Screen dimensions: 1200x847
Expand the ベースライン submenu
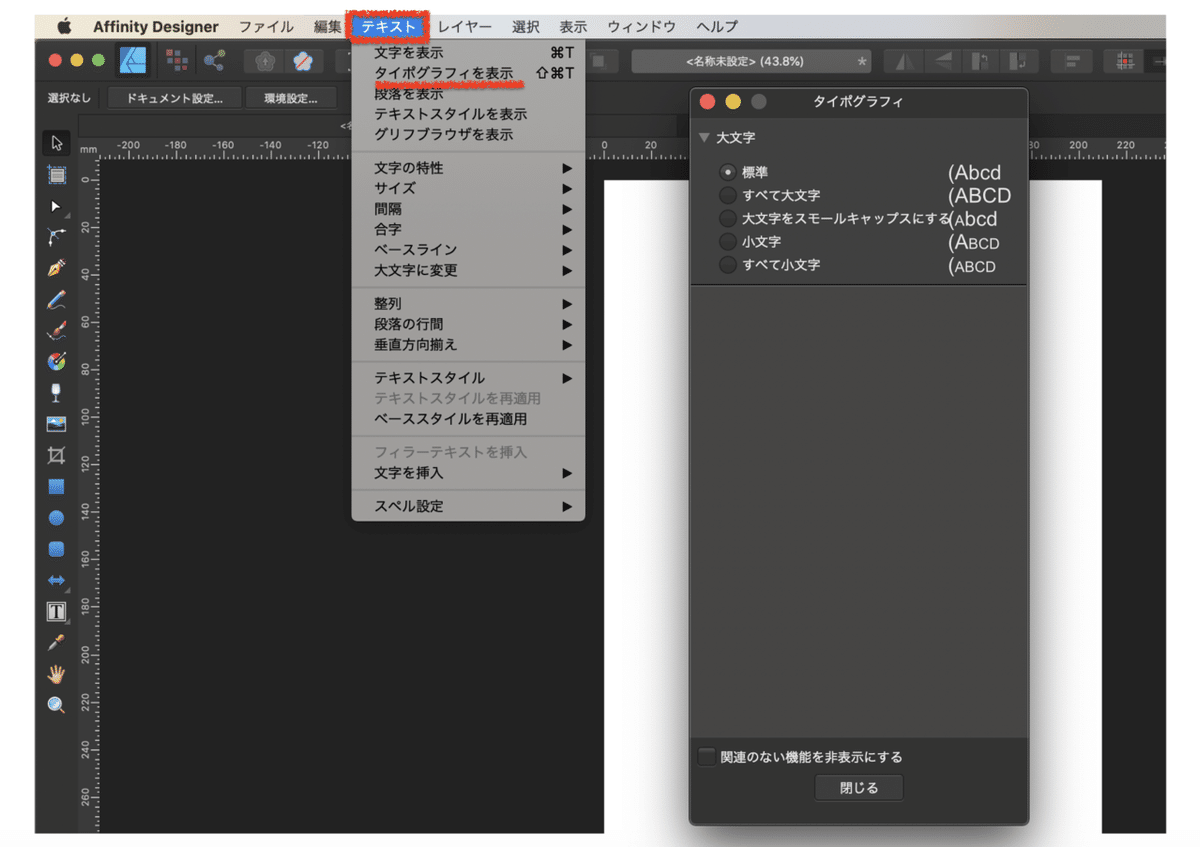pyautogui.click(x=468, y=250)
